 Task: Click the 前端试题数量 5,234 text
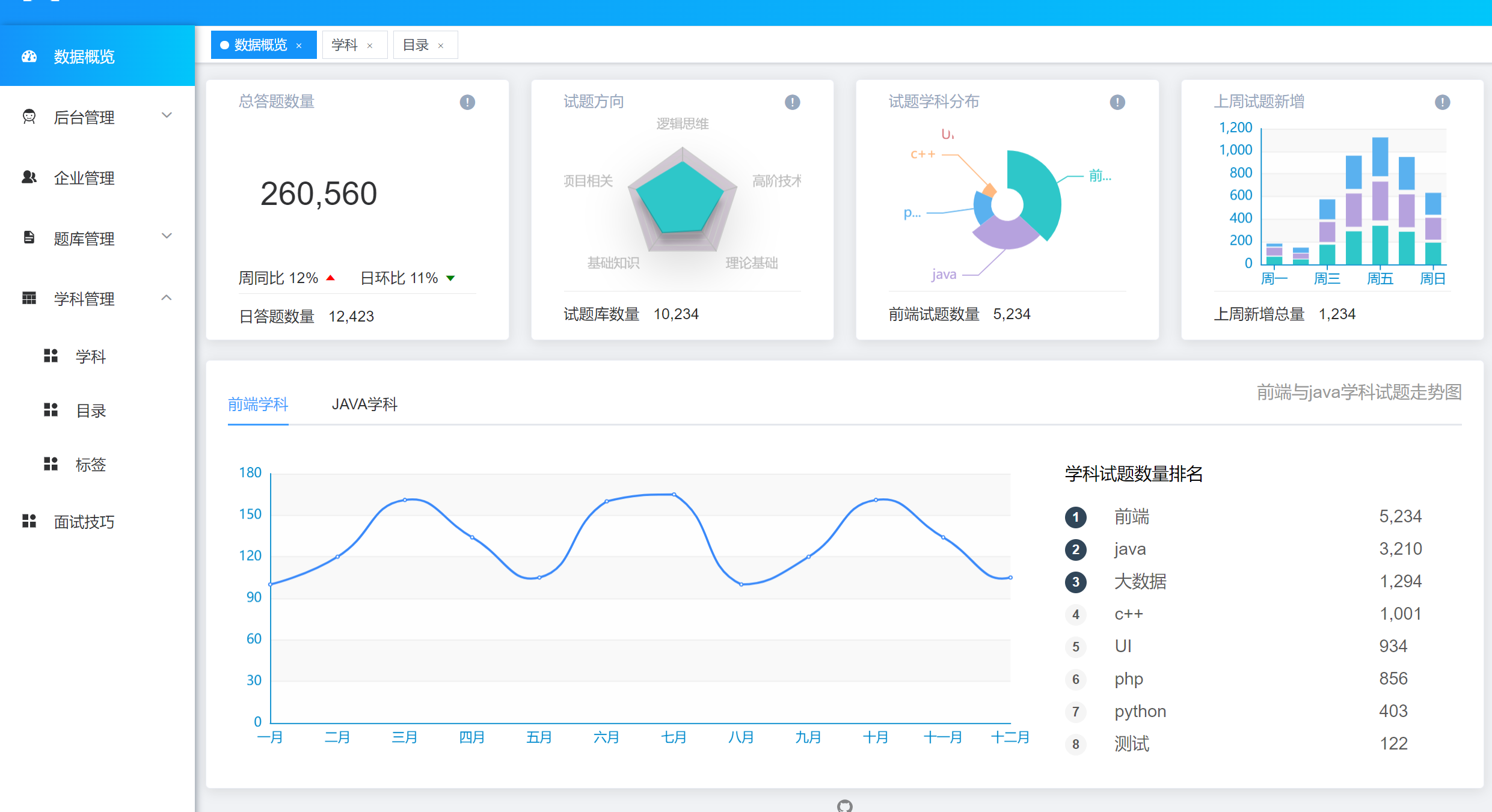point(959,314)
